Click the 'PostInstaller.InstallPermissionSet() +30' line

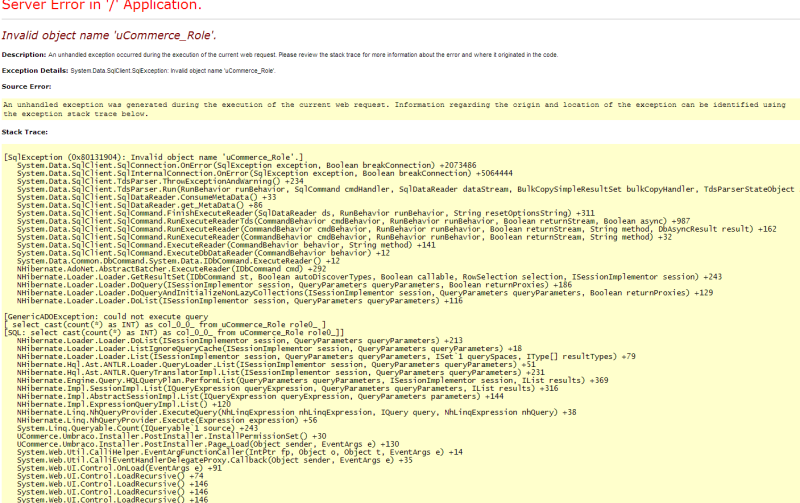171,436
